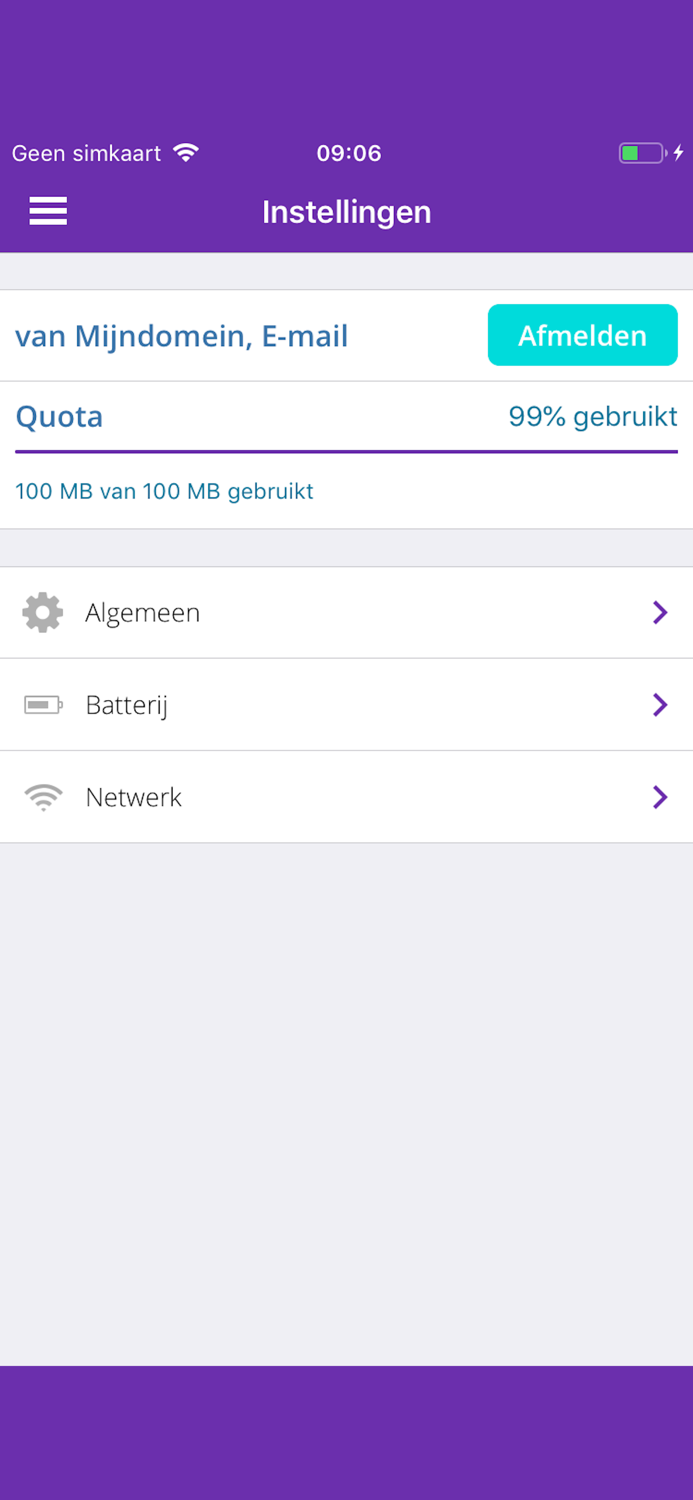
Task: Tap the battery indicator in the status bar
Action: point(642,153)
